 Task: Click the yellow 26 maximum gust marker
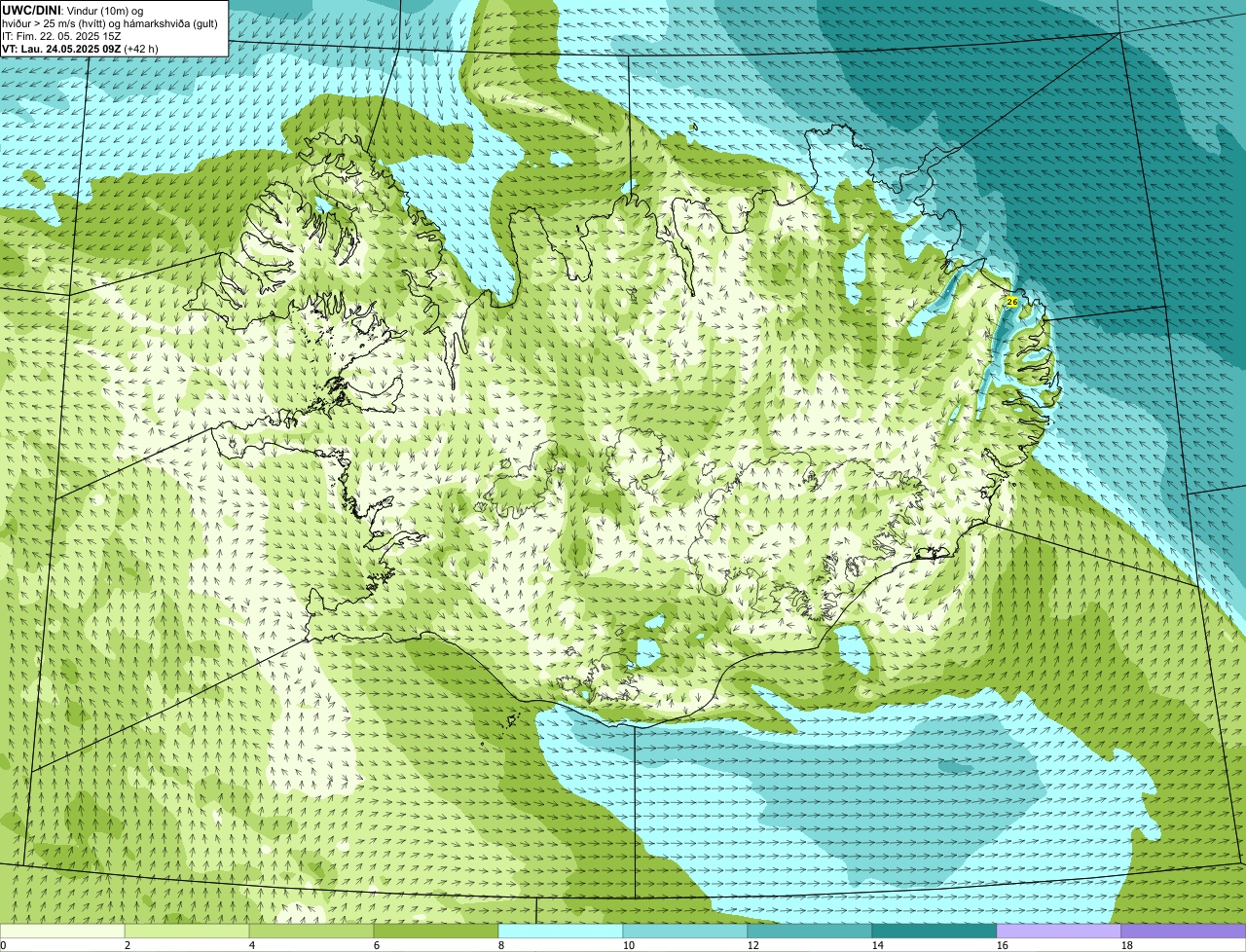[1012, 303]
